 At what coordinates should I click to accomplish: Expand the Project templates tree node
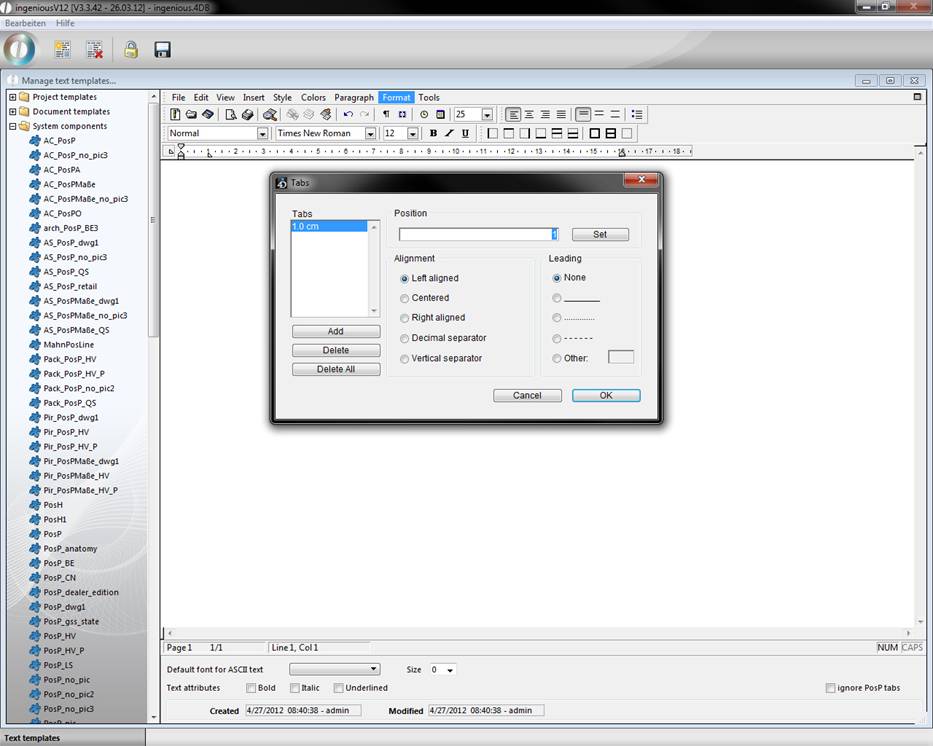click(12, 97)
